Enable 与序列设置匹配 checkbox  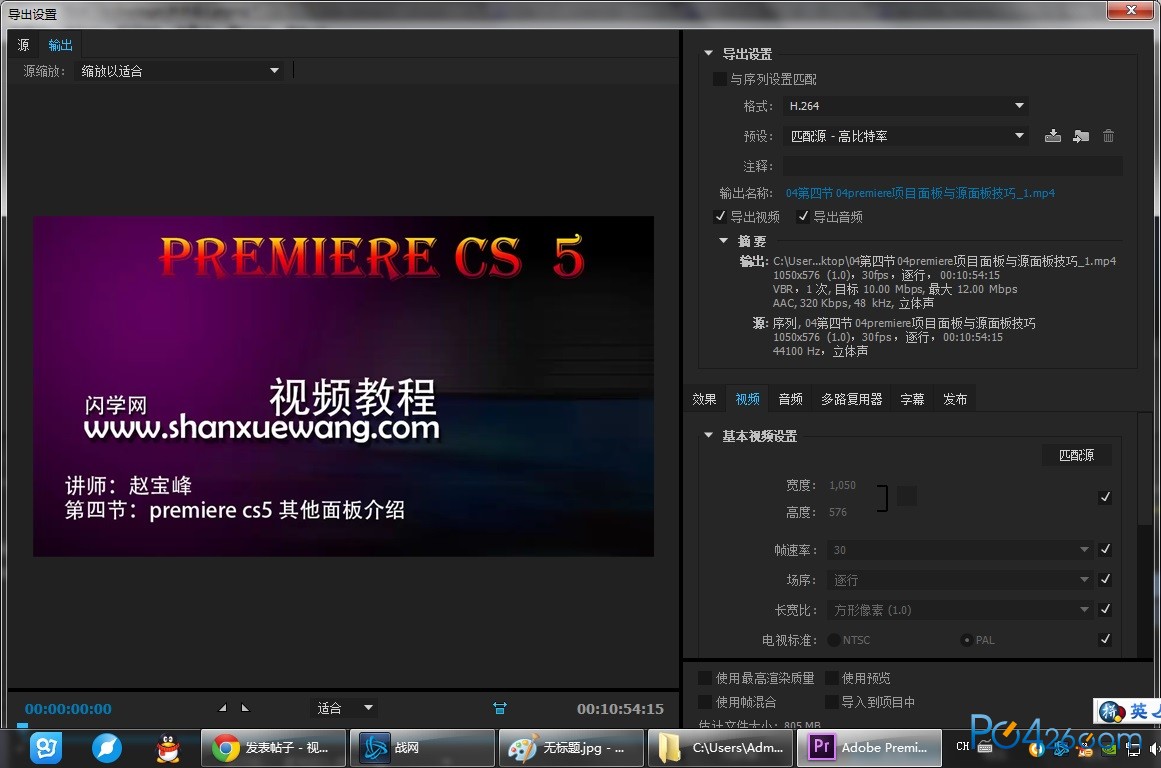pyautogui.click(x=718, y=79)
